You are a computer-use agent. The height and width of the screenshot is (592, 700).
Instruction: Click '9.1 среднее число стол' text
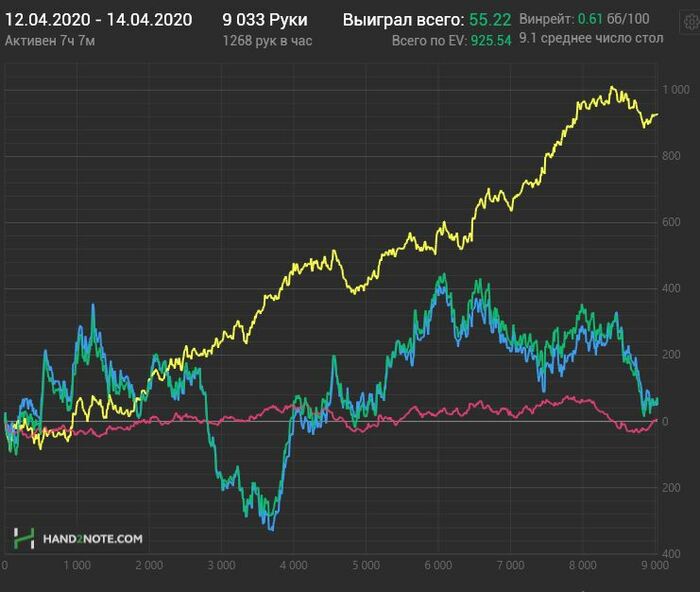point(591,38)
